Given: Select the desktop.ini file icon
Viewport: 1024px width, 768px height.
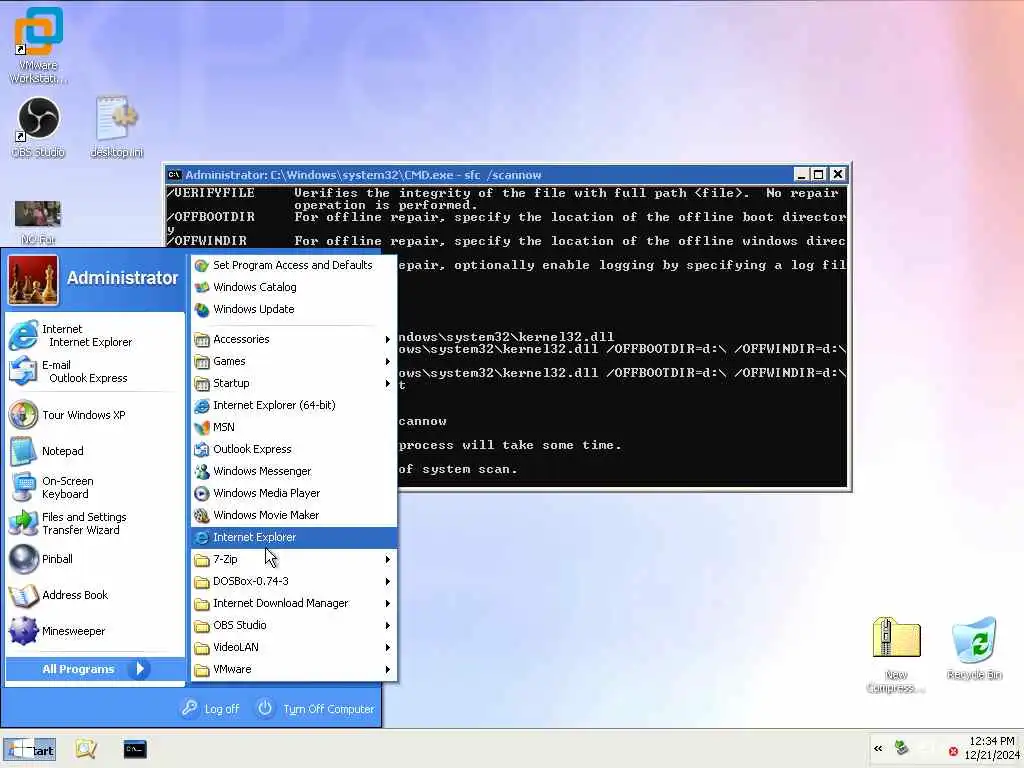Looking at the screenshot, I should (x=116, y=127).
